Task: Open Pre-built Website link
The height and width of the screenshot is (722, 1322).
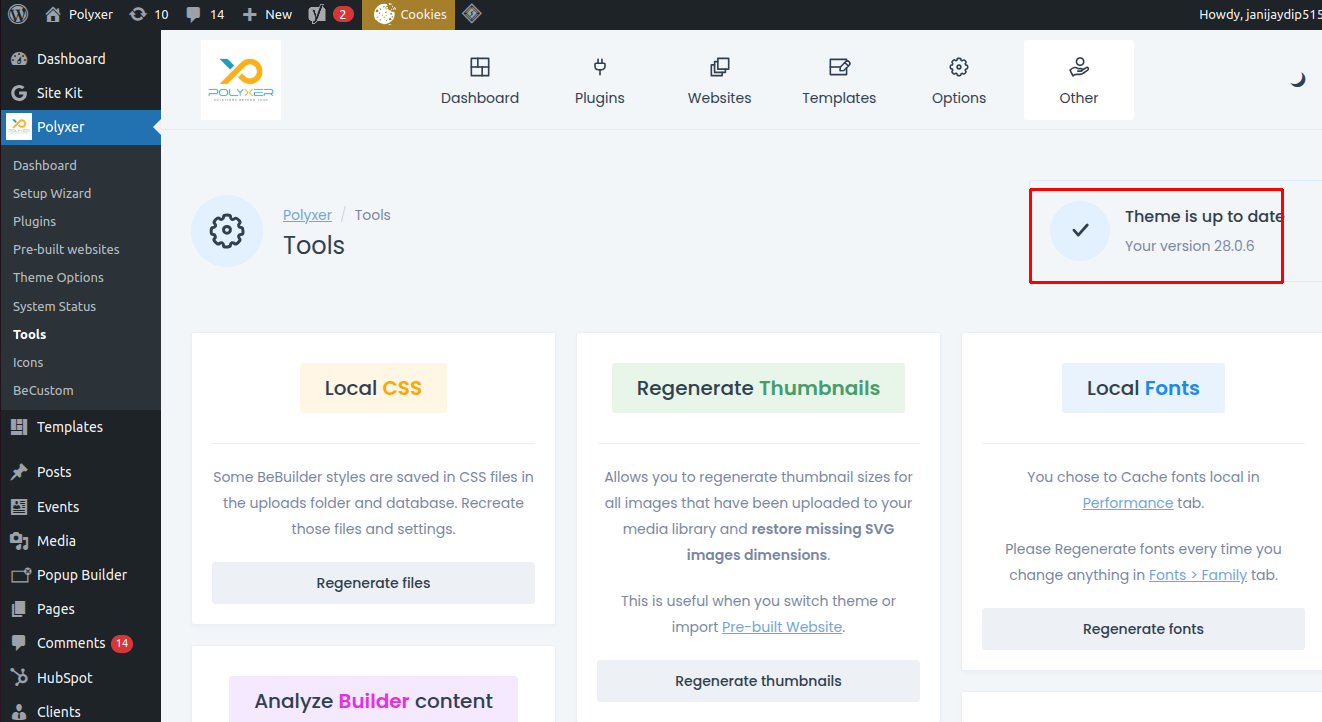Action: click(782, 627)
